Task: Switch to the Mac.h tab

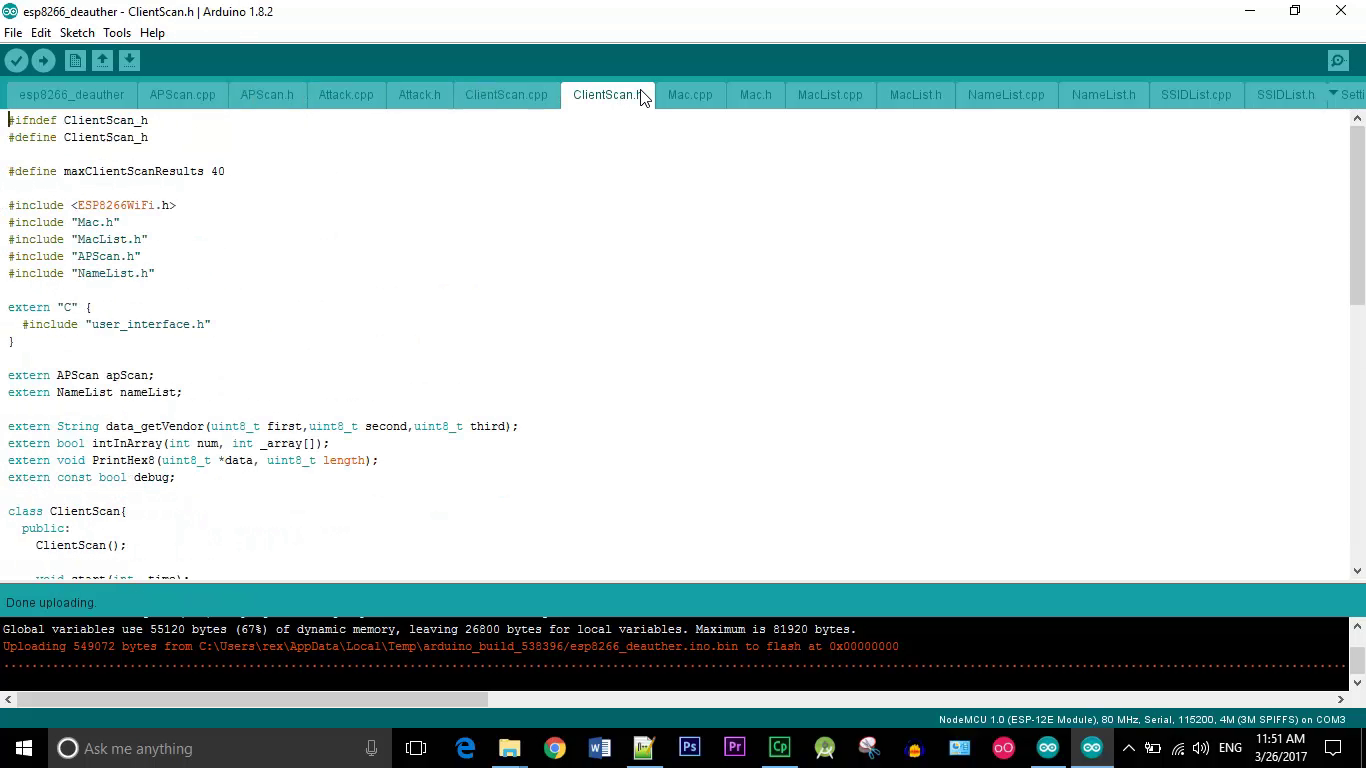Action: tap(755, 95)
